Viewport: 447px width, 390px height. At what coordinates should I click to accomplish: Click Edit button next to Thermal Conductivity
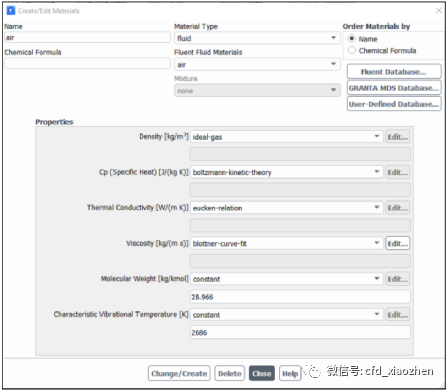(x=398, y=208)
